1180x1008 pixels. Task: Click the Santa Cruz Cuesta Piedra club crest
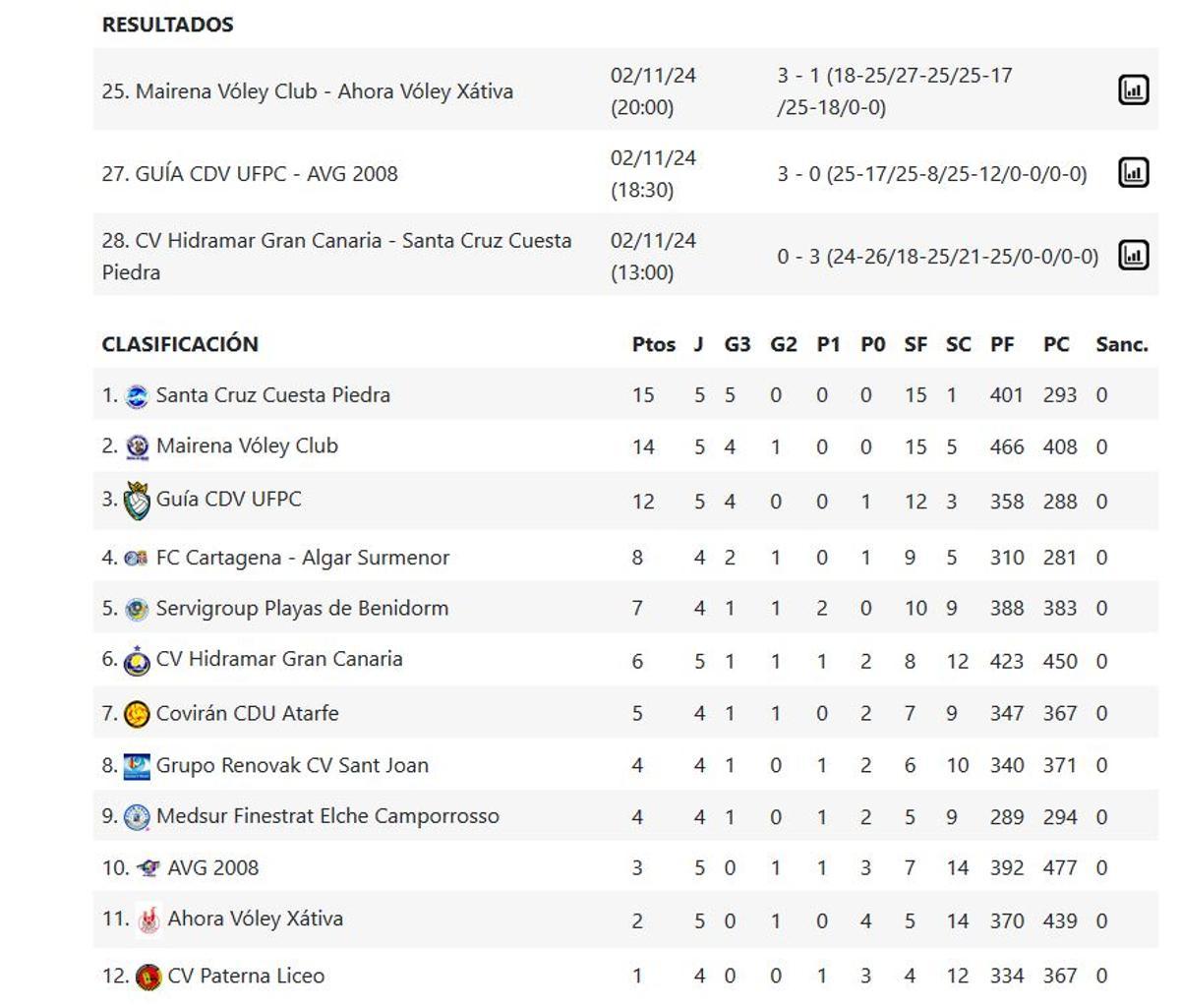pyautogui.click(x=138, y=394)
